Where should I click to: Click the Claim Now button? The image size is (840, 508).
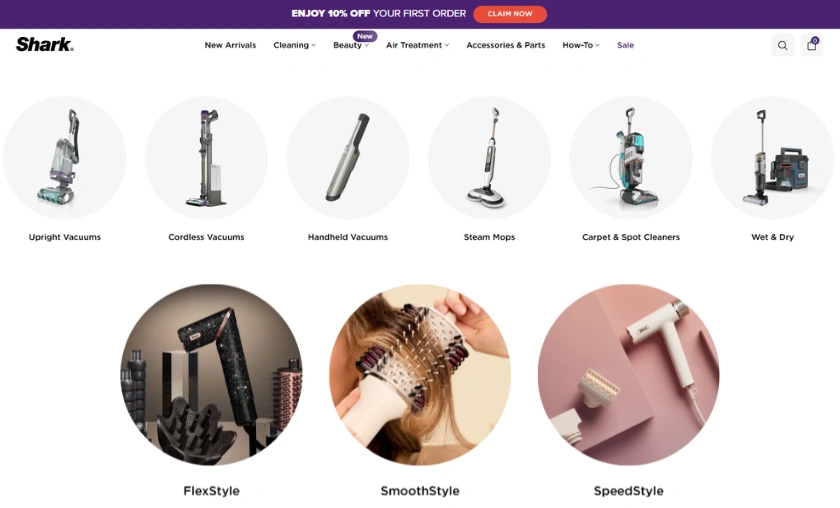coord(510,14)
